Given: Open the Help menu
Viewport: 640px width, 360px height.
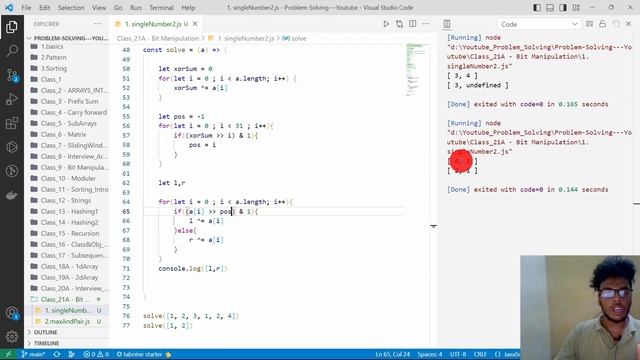Looking at the screenshot, I should (188, 8).
